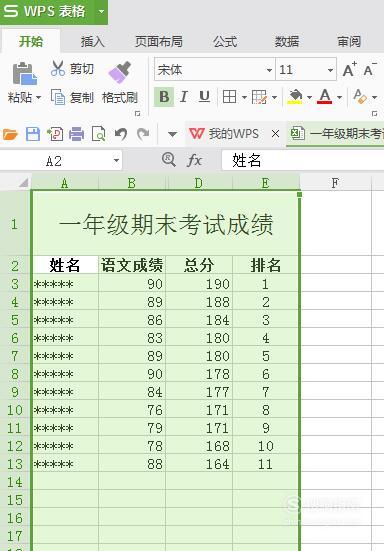Screen dimensions: 384x551
Task: Apply yellow fill color bucket
Action: pyautogui.click(x=295, y=97)
